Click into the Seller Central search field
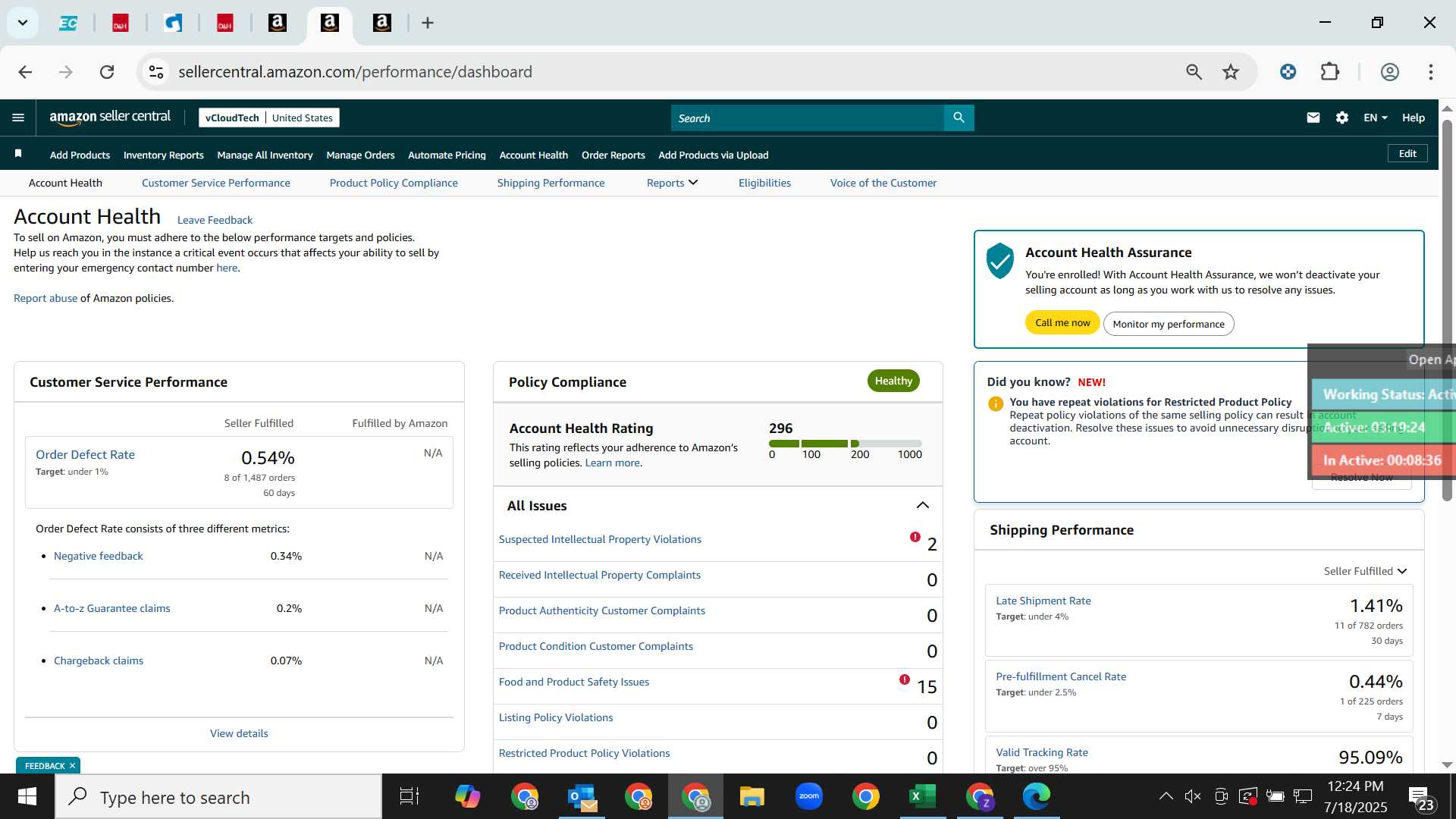 click(808, 118)
